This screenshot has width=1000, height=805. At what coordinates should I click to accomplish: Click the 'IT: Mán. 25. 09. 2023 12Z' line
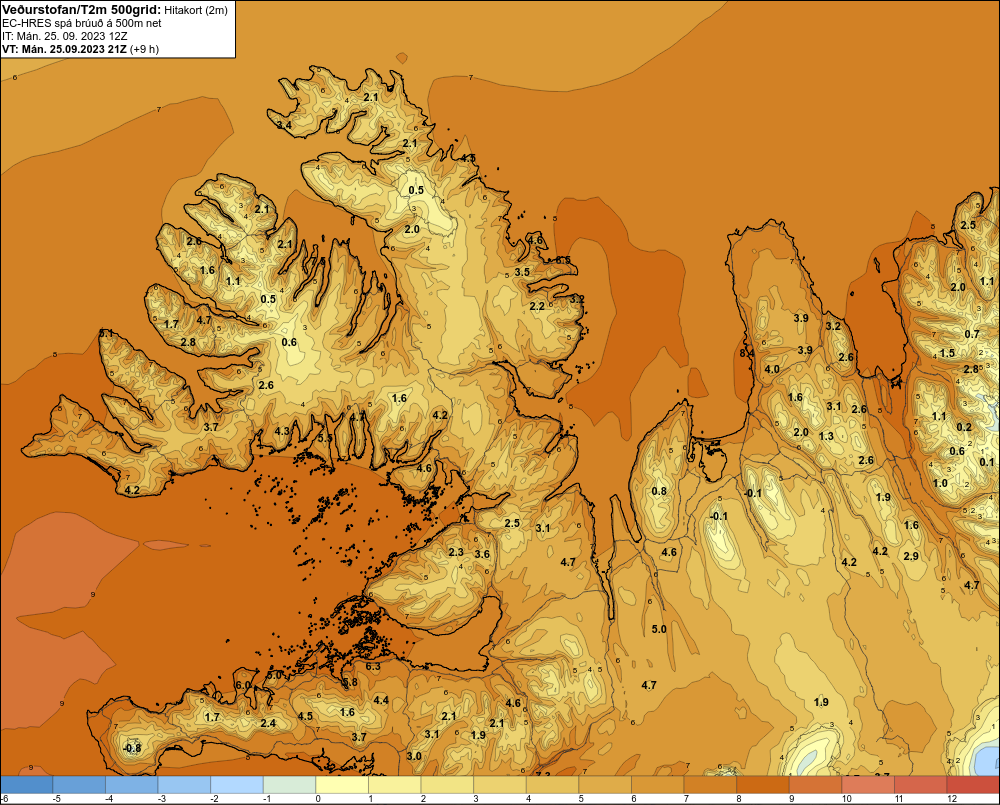[64, 36]
